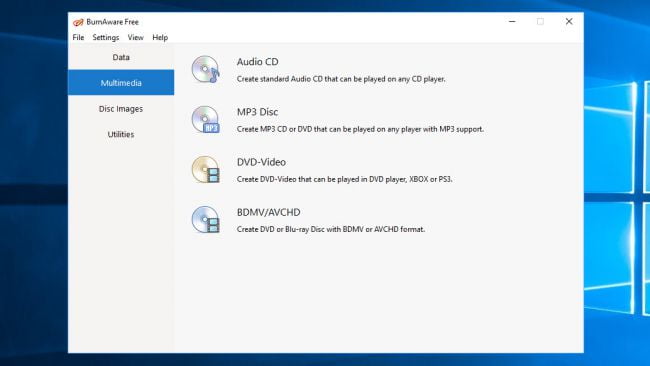Viewport: 650px width, 366px height.
Task: Close the BurnAware Free window
Action: click(x=569, y=22)
